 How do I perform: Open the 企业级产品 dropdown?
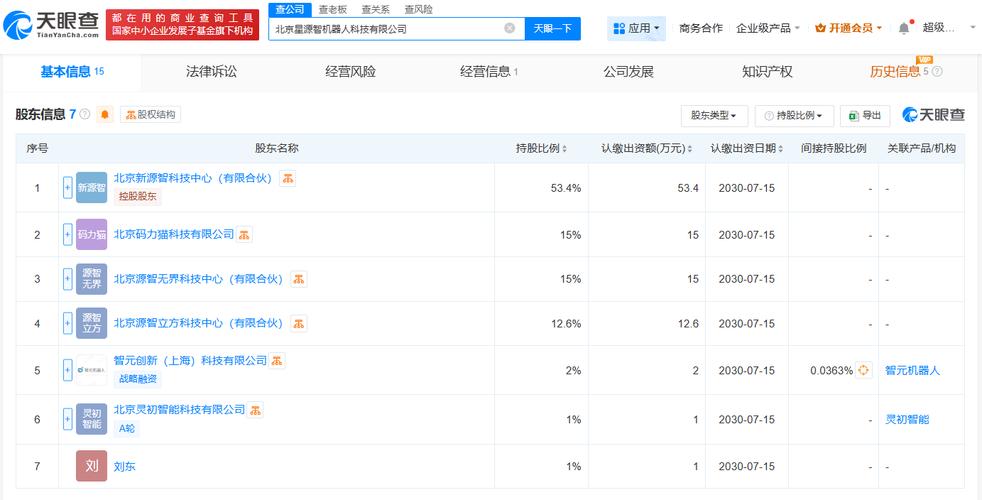point(768,28)
